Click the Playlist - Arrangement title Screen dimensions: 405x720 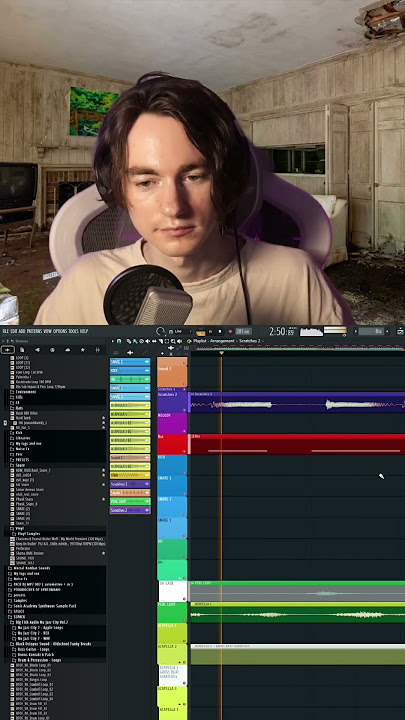coord(214,341)
